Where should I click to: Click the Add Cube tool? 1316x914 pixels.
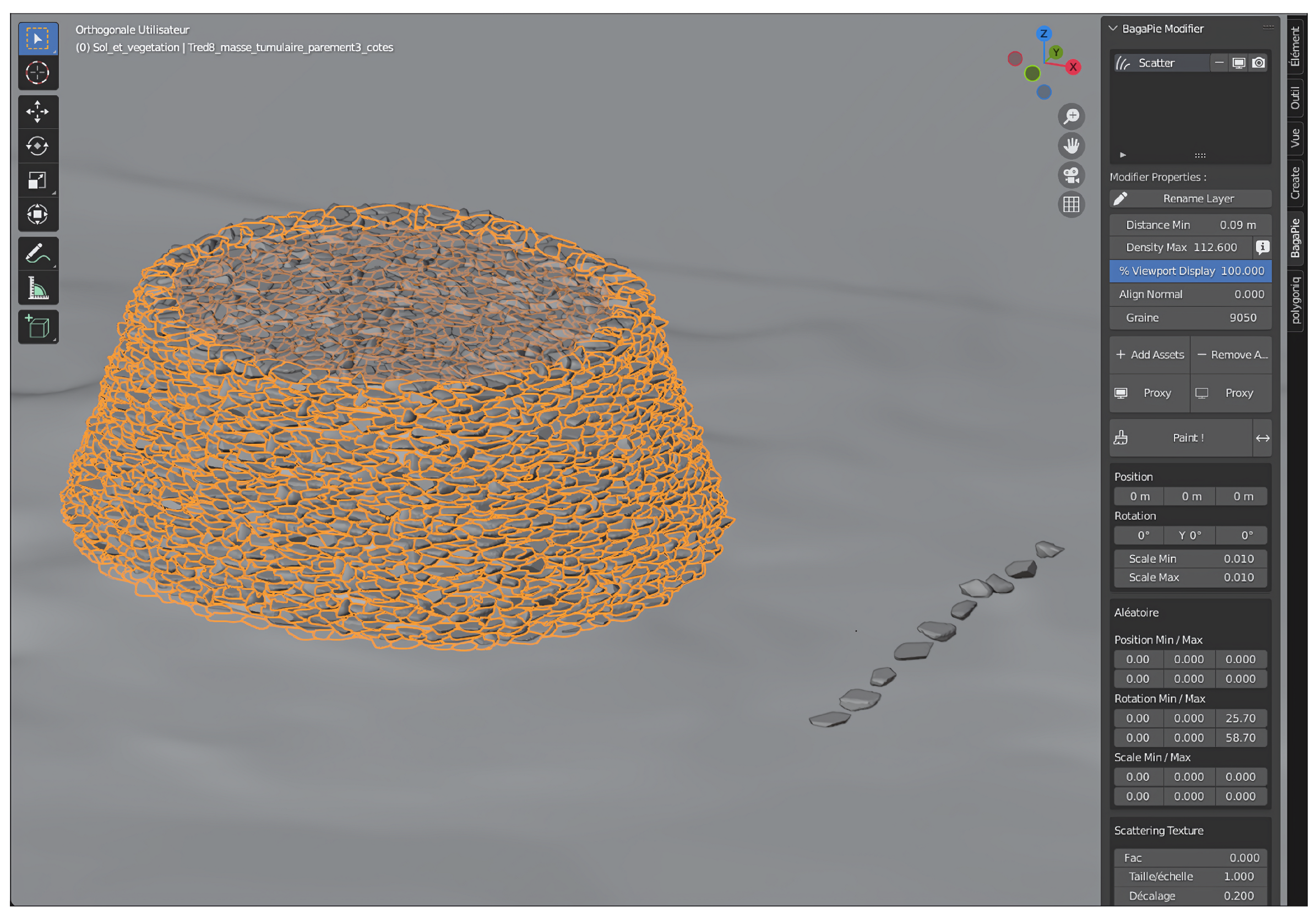38,327
